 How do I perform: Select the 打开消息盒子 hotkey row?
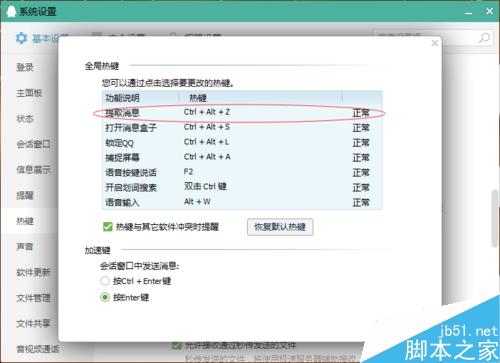pos(242,128)
